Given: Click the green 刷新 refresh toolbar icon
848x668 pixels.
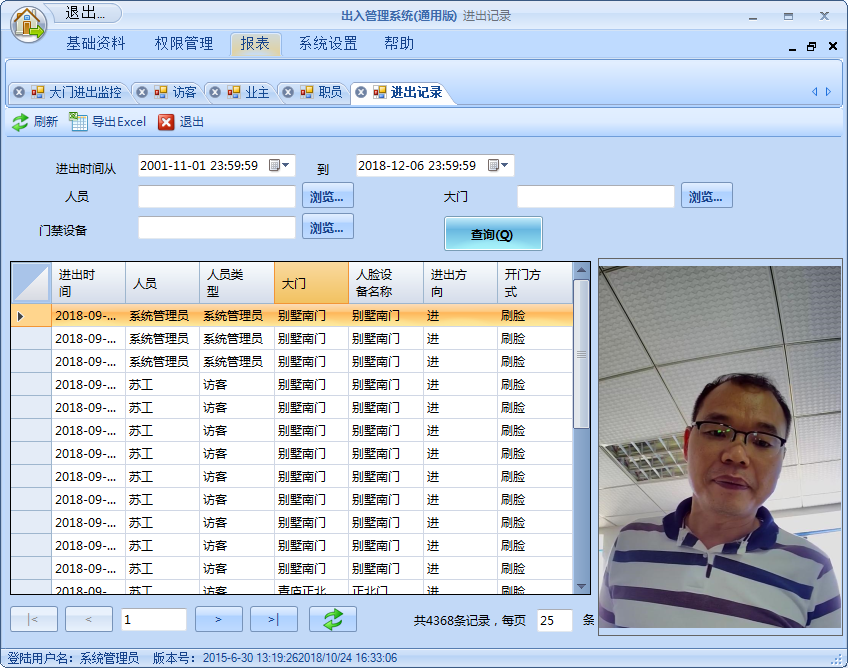Looking at the screenshot, I should [x=20, y=122].
